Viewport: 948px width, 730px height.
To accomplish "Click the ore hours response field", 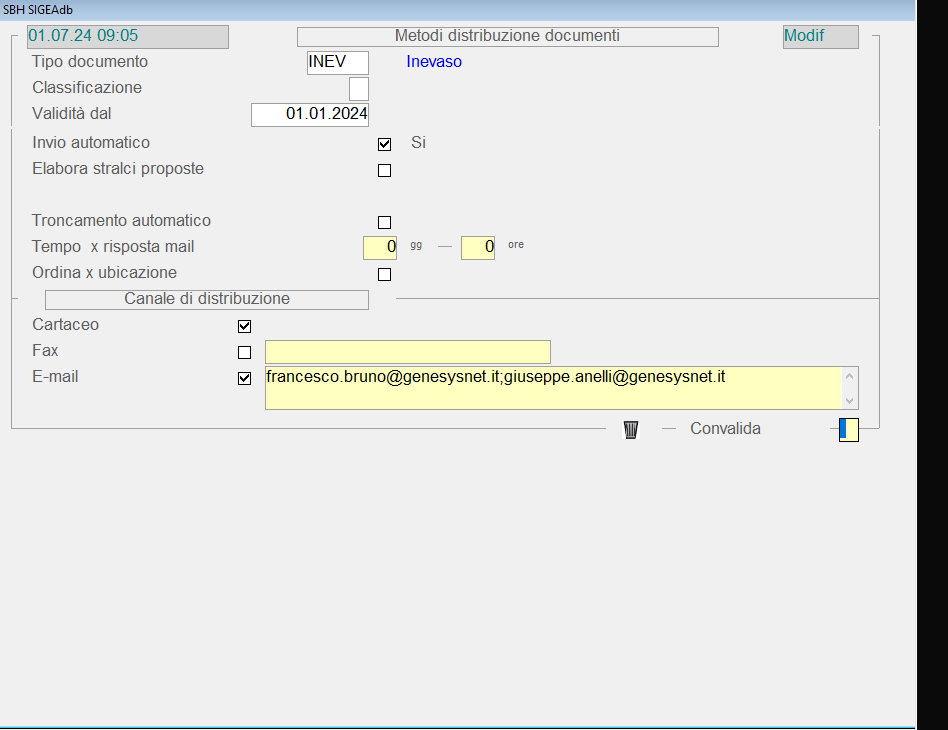I will coord(478,246).
